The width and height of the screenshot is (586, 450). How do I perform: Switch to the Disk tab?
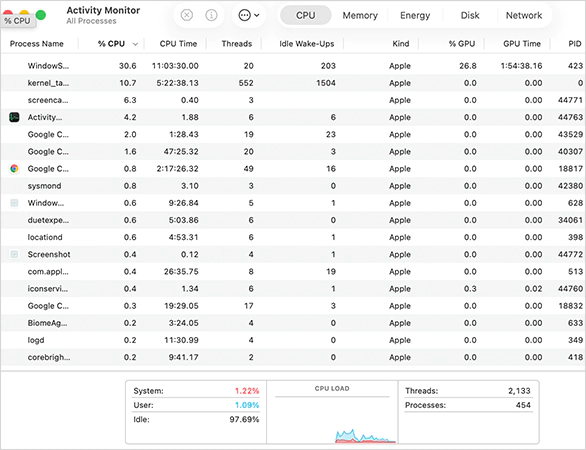[x=470, y=15]
